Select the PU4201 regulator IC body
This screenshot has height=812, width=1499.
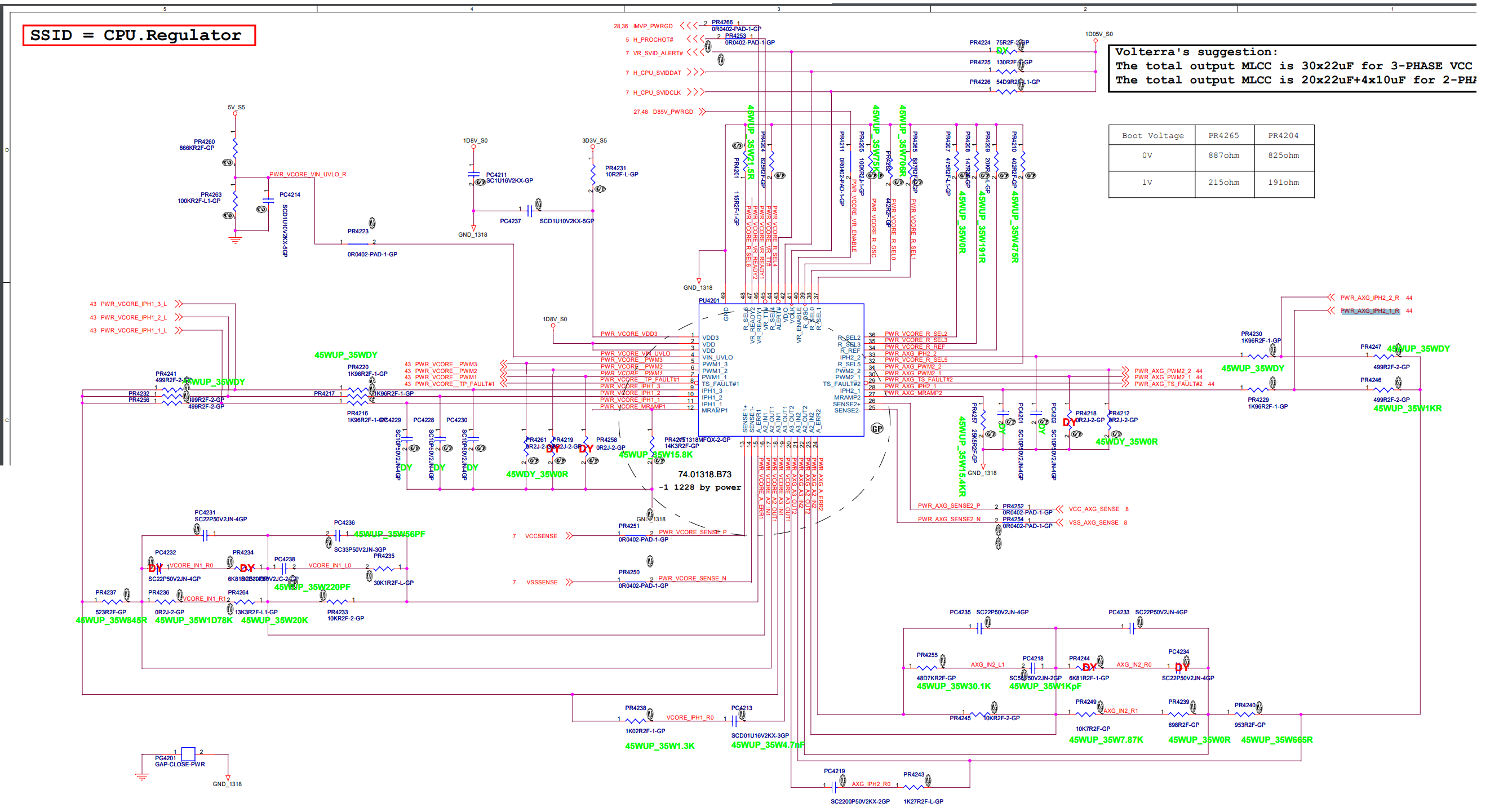click(781, 370)
